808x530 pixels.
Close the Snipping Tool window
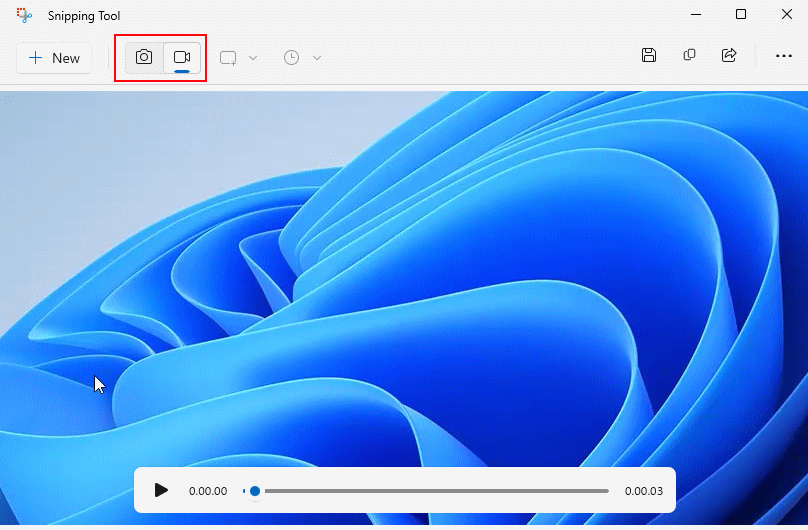787,14
